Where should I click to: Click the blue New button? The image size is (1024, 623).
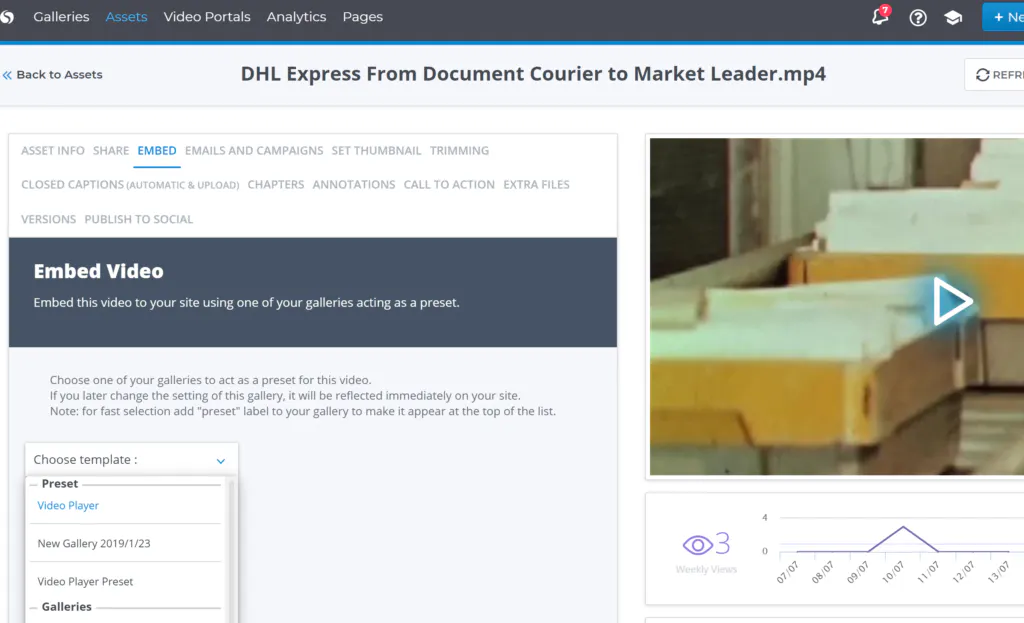click(1004, 18)
